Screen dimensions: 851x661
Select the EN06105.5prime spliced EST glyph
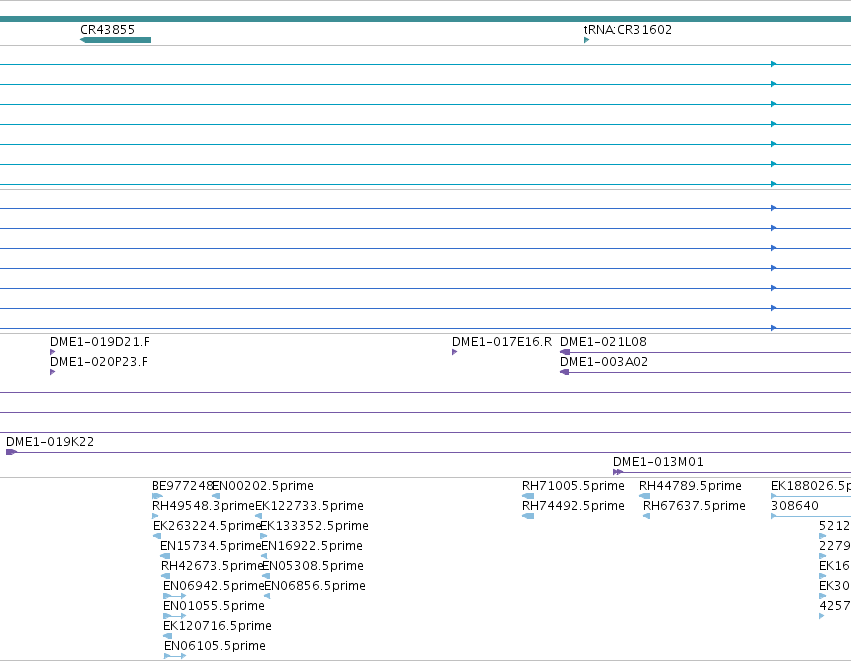tap(175, 656)
